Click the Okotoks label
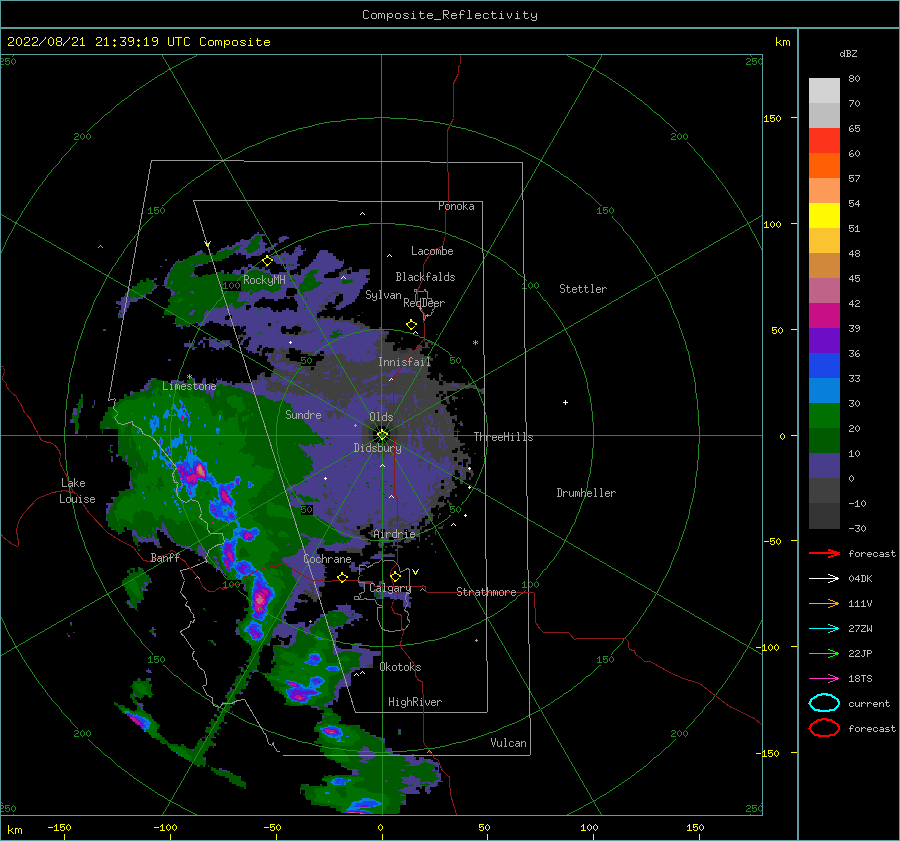The image size is (900, 841). click(x=400, y=667)
